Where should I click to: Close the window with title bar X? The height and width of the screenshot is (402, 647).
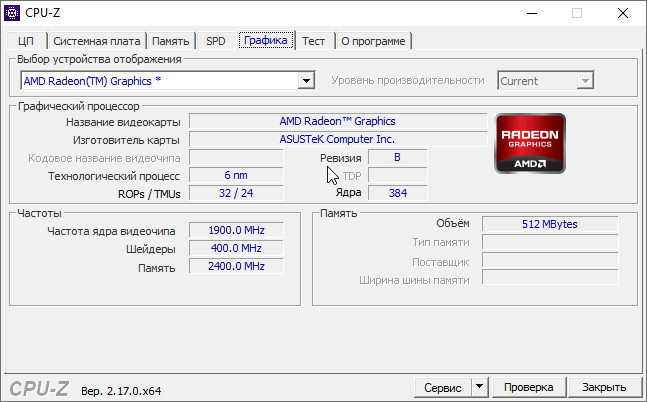click(622, 13)
